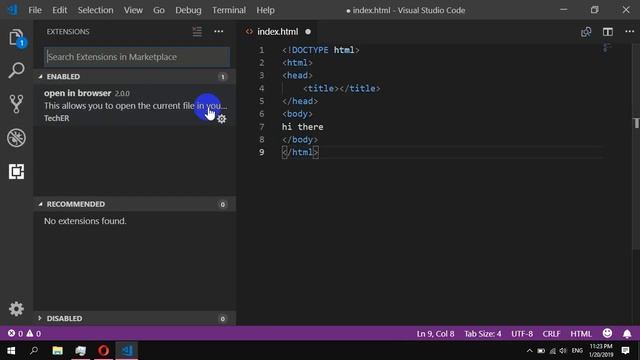Click the DOCTYPE html line in editor
The width and height of the screenshot is (640, 360).
pyautogui.click(x=321, y=50)
